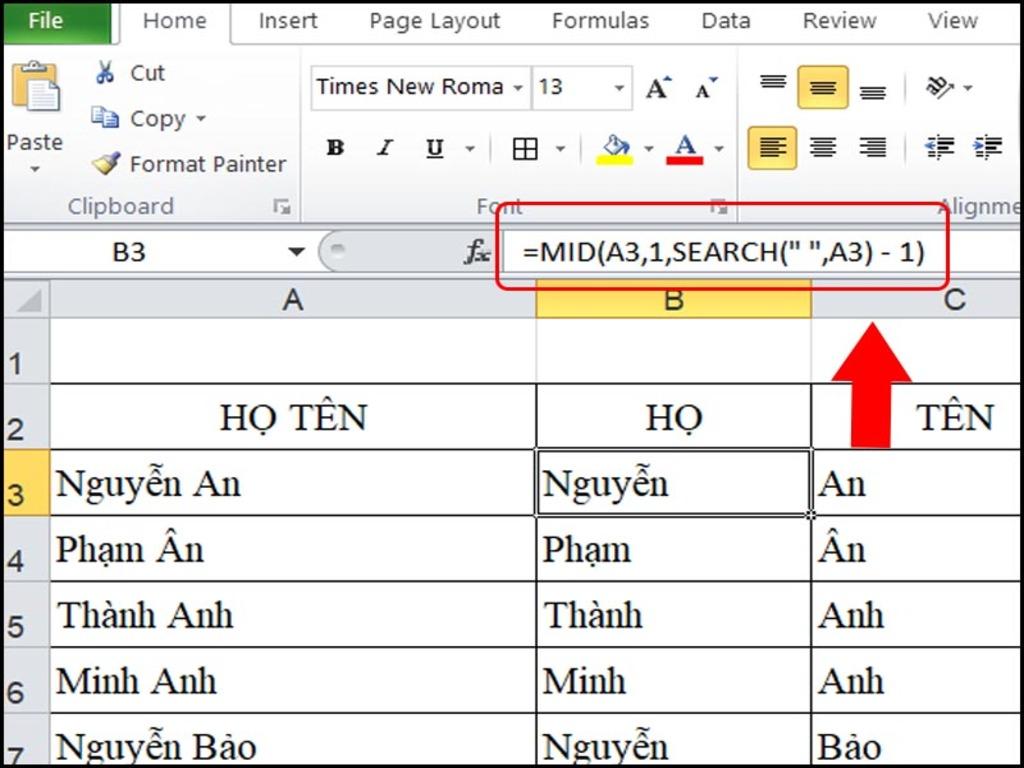Open the font name dropdown
Viewport: 1024px width, 768px height.
point(517,88)
